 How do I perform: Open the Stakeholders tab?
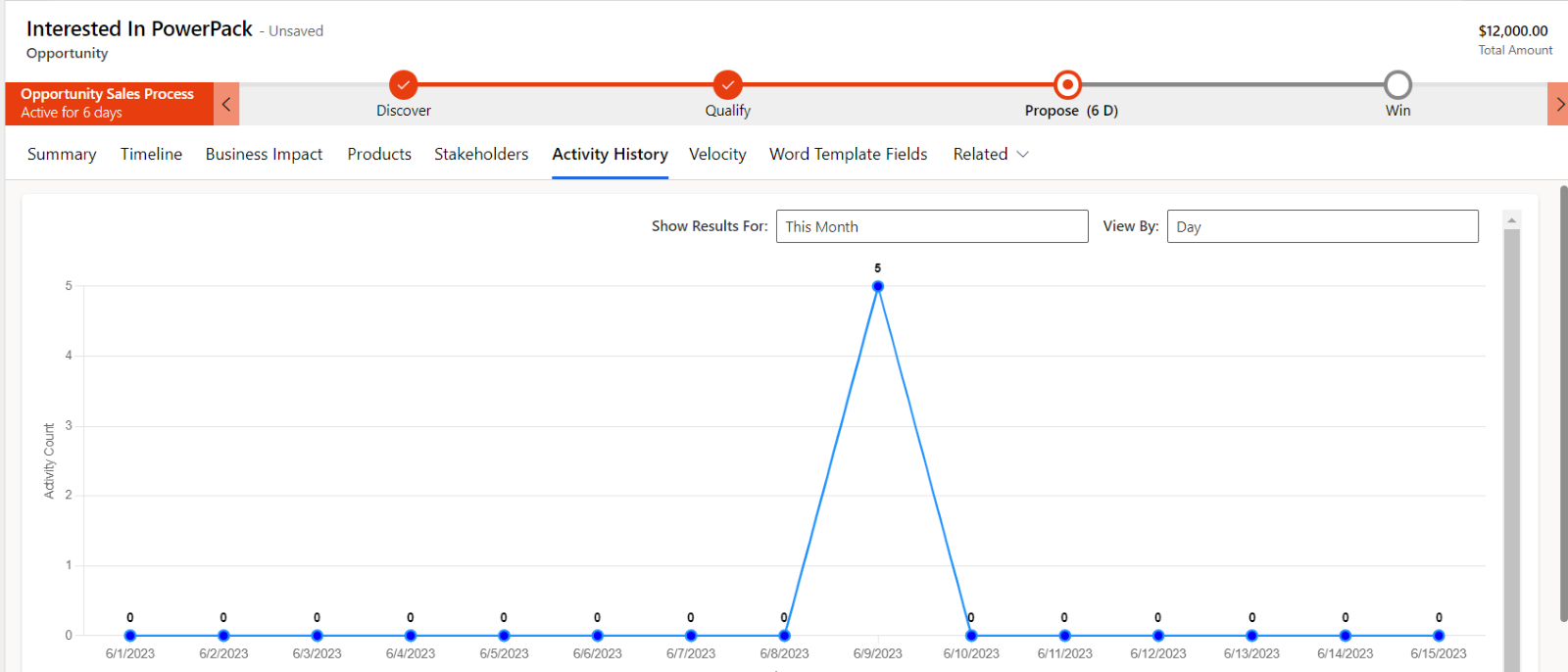(481, 154)
